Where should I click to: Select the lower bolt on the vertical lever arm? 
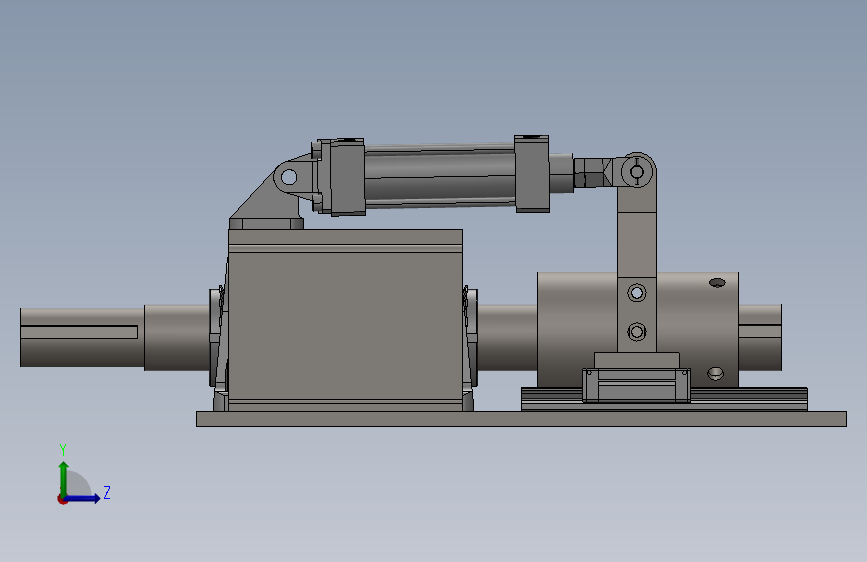tap(636, 332)
